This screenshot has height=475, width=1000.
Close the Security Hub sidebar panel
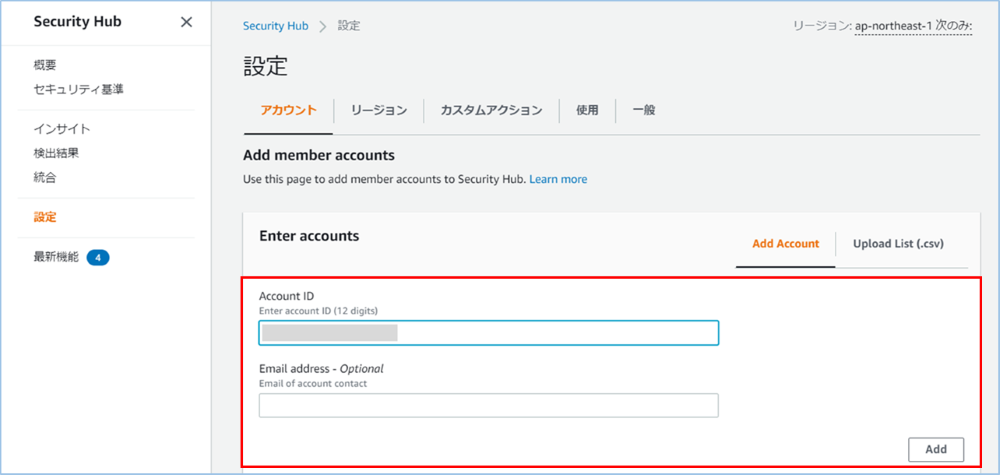(186, 22)
